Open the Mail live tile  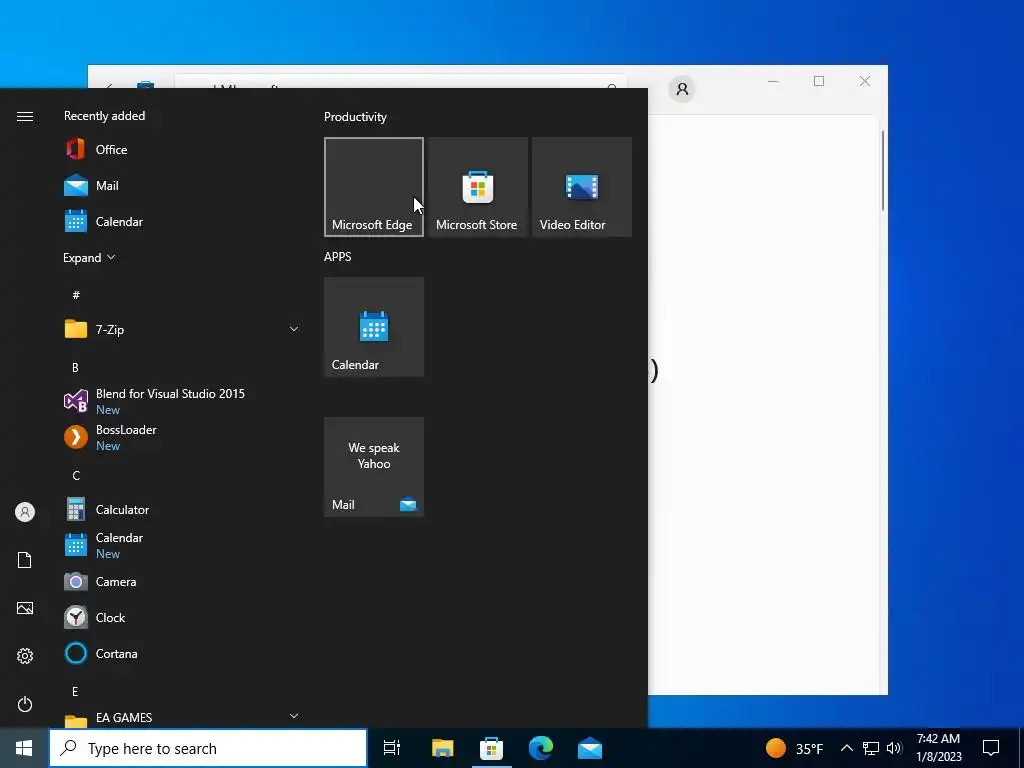pos(374,467)
